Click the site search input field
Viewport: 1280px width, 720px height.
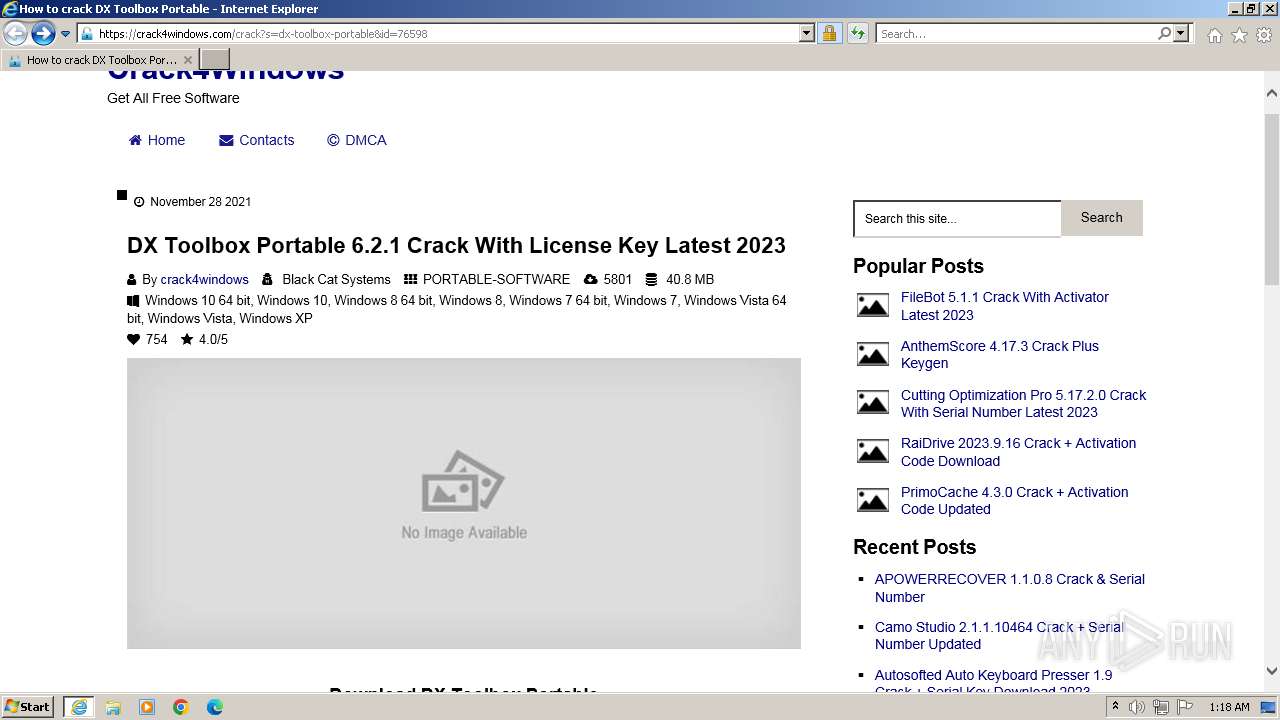pyautogui.click(x=957, y=219)
